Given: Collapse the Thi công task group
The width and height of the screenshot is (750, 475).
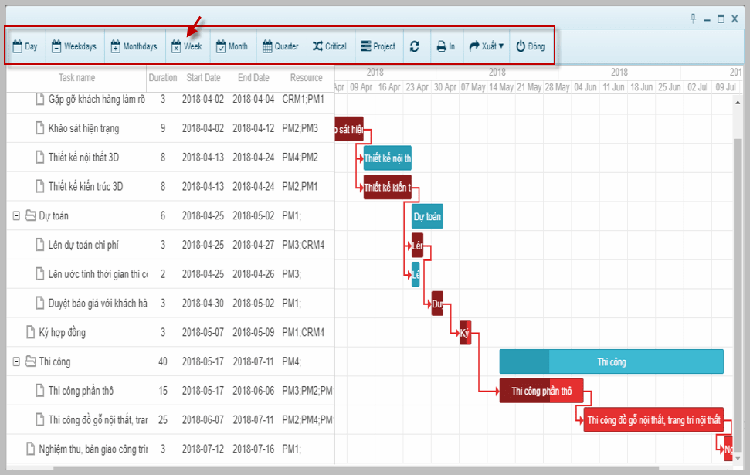Looking at the screenshot, I should [16, 362].
